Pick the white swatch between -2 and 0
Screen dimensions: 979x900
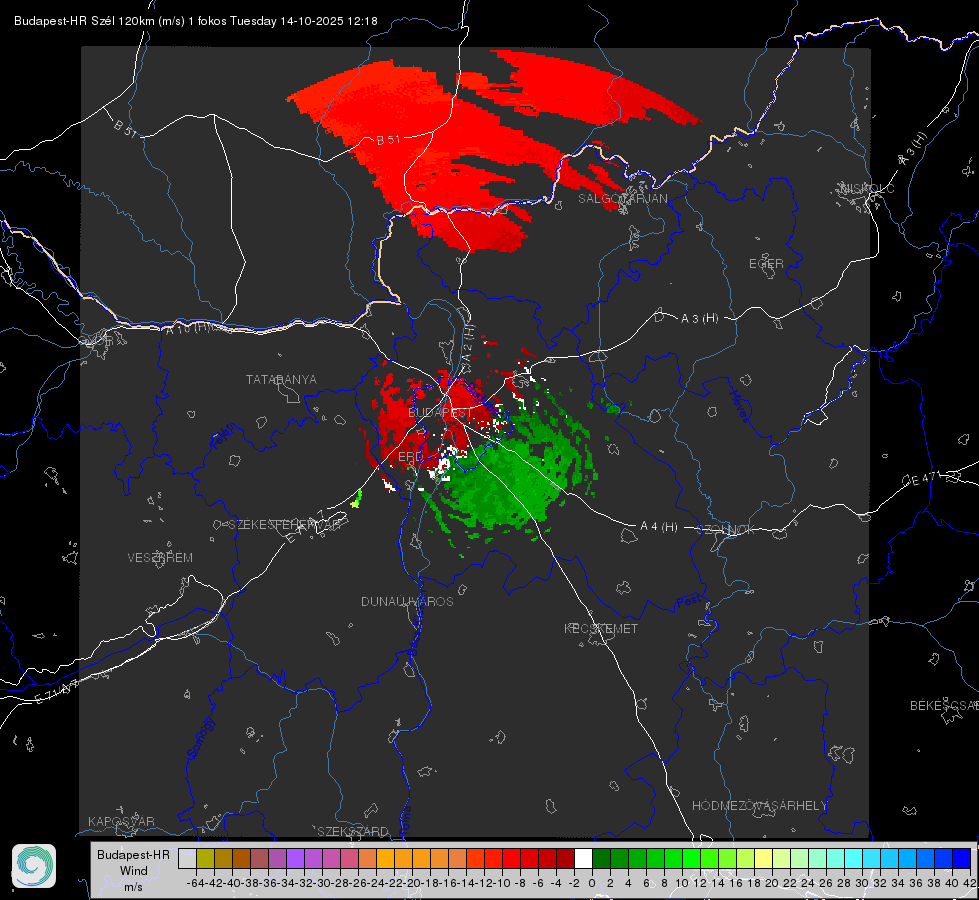click(583, 858)
